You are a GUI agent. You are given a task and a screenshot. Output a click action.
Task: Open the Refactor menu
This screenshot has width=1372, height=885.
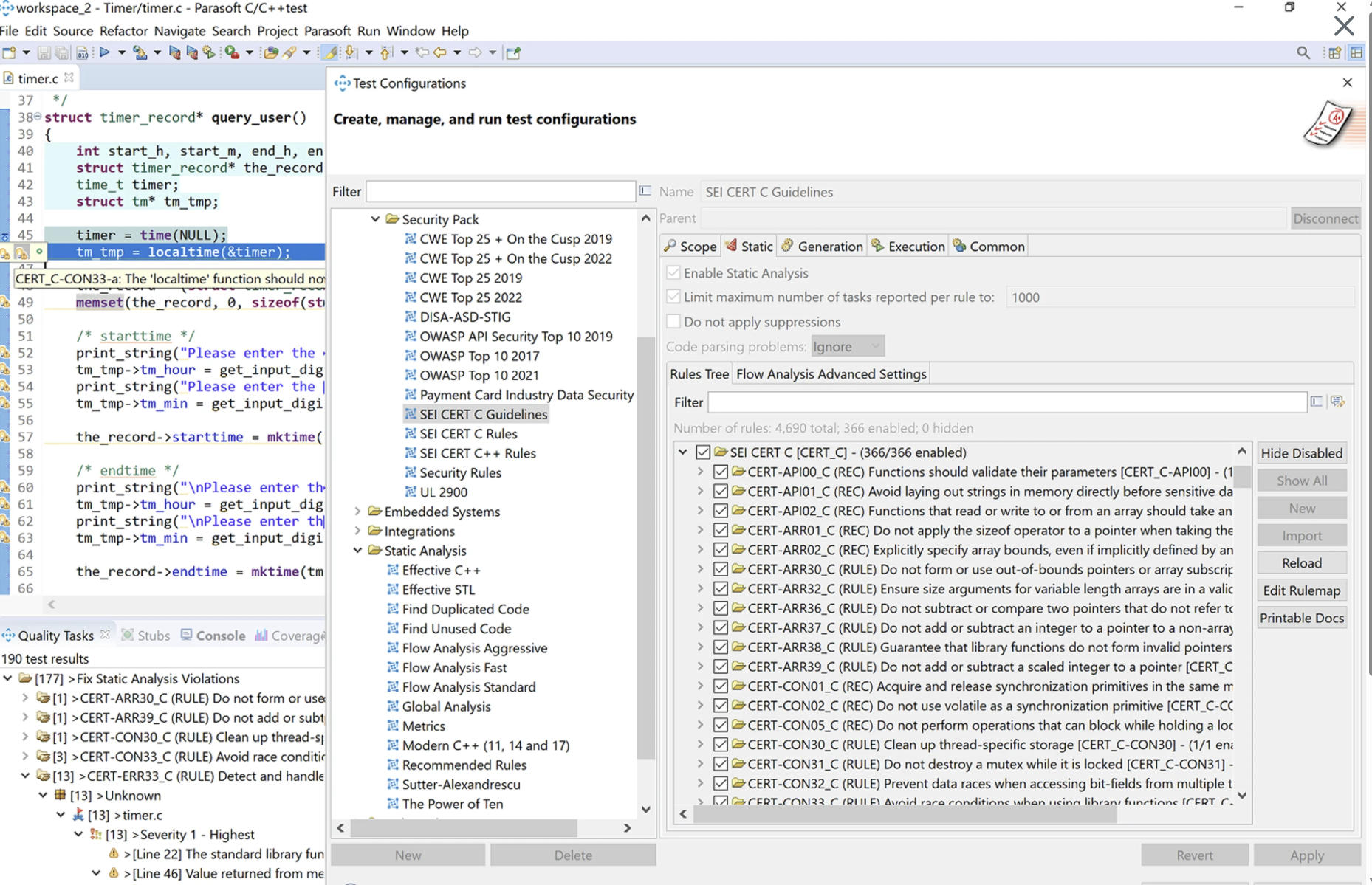pyautogui.click(x=123, y=31)
